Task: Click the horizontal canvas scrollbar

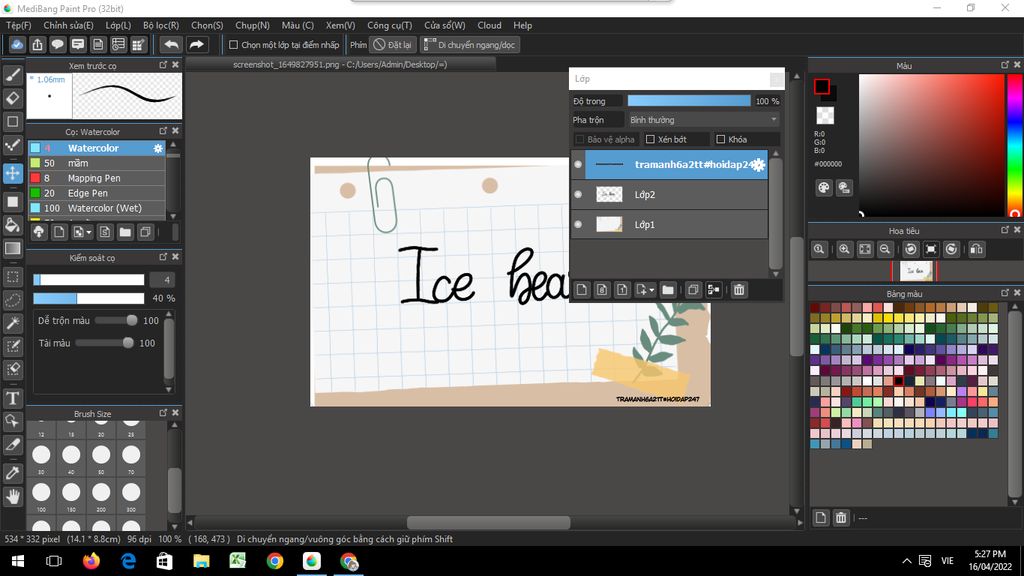Action: [488, 522]
